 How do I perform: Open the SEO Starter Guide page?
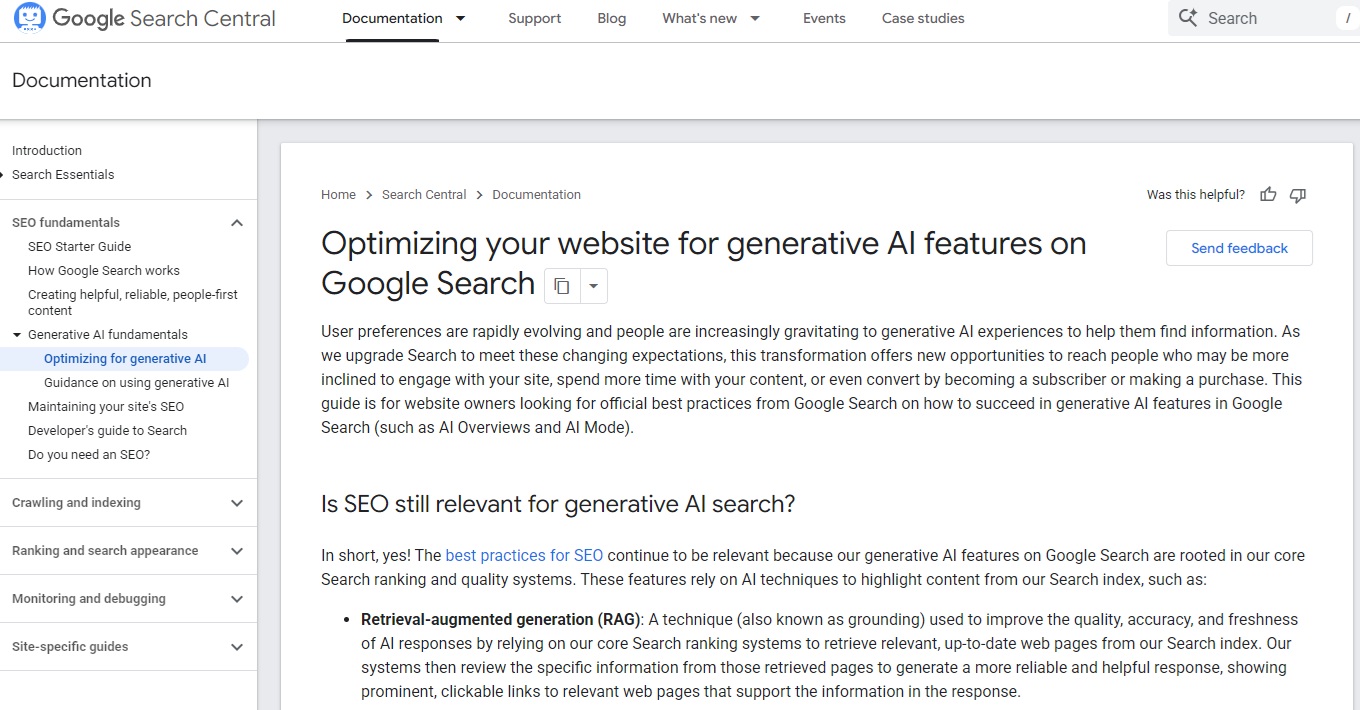79,247
